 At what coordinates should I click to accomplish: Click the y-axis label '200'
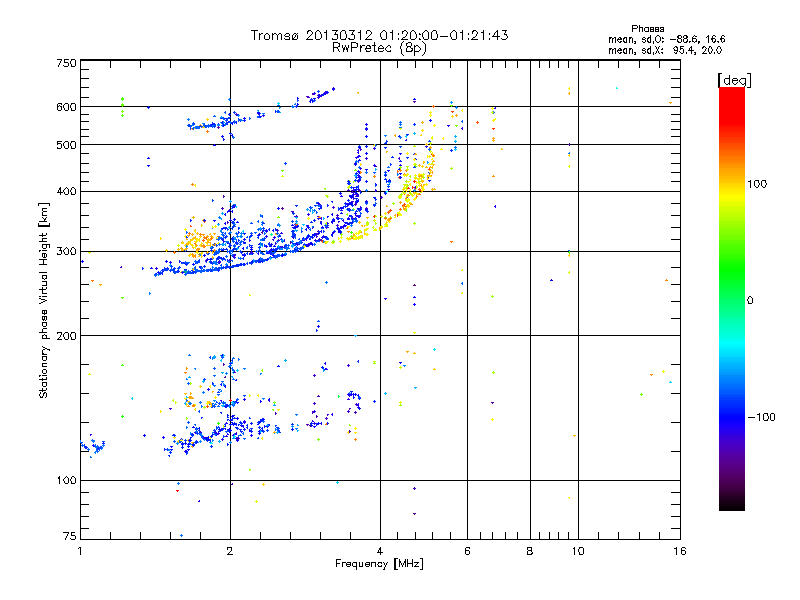[66, 336]
